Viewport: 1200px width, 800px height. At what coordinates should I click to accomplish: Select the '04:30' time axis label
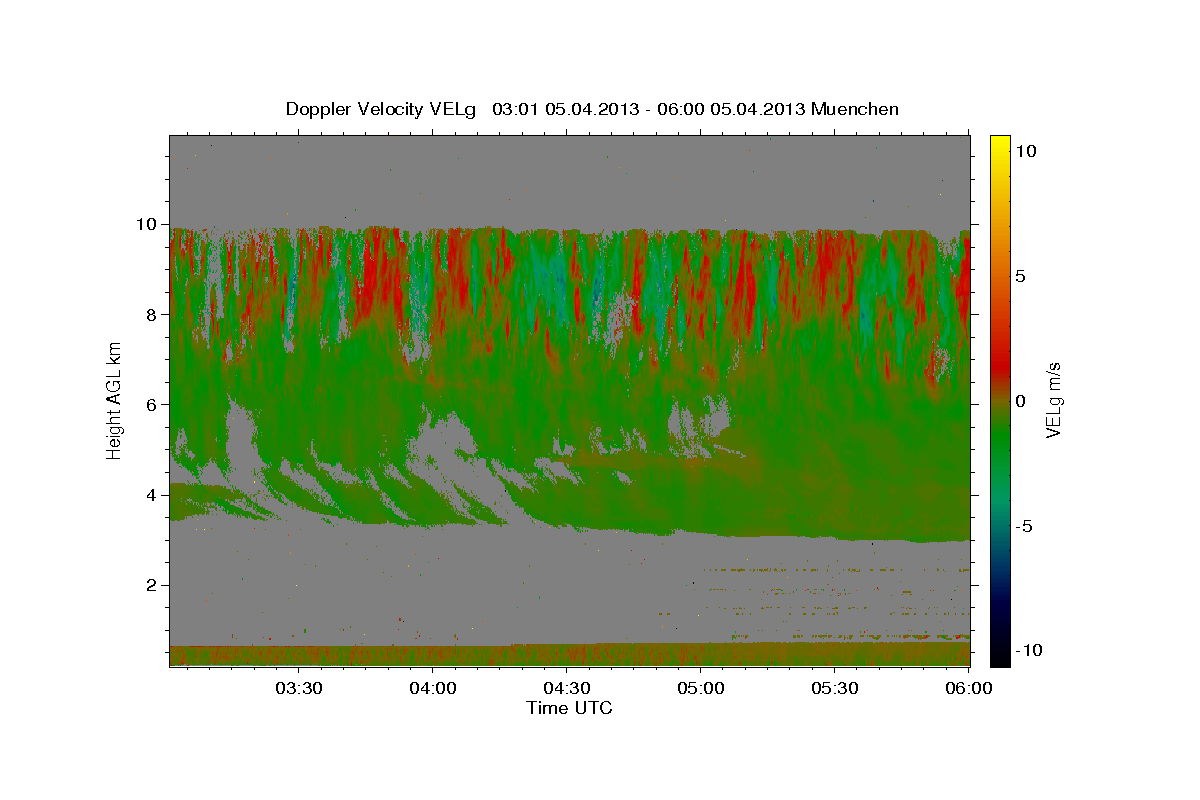click(567, 688)
